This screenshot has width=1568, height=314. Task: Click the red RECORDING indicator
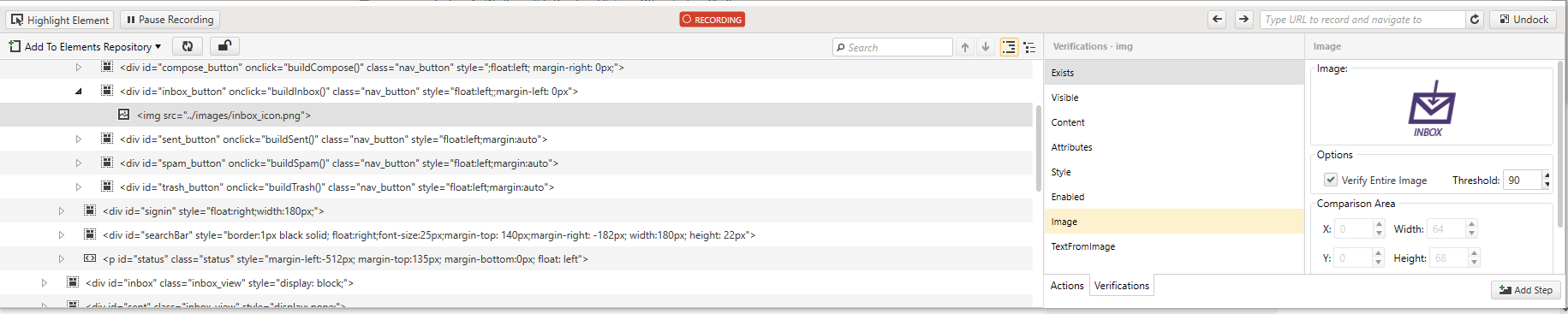click(x=712, y=20)
